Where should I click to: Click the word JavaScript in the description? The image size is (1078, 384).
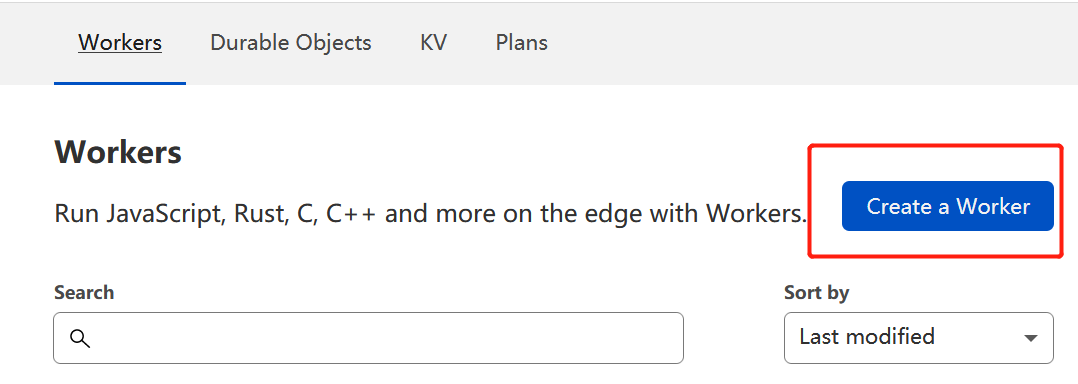point(164,214)
